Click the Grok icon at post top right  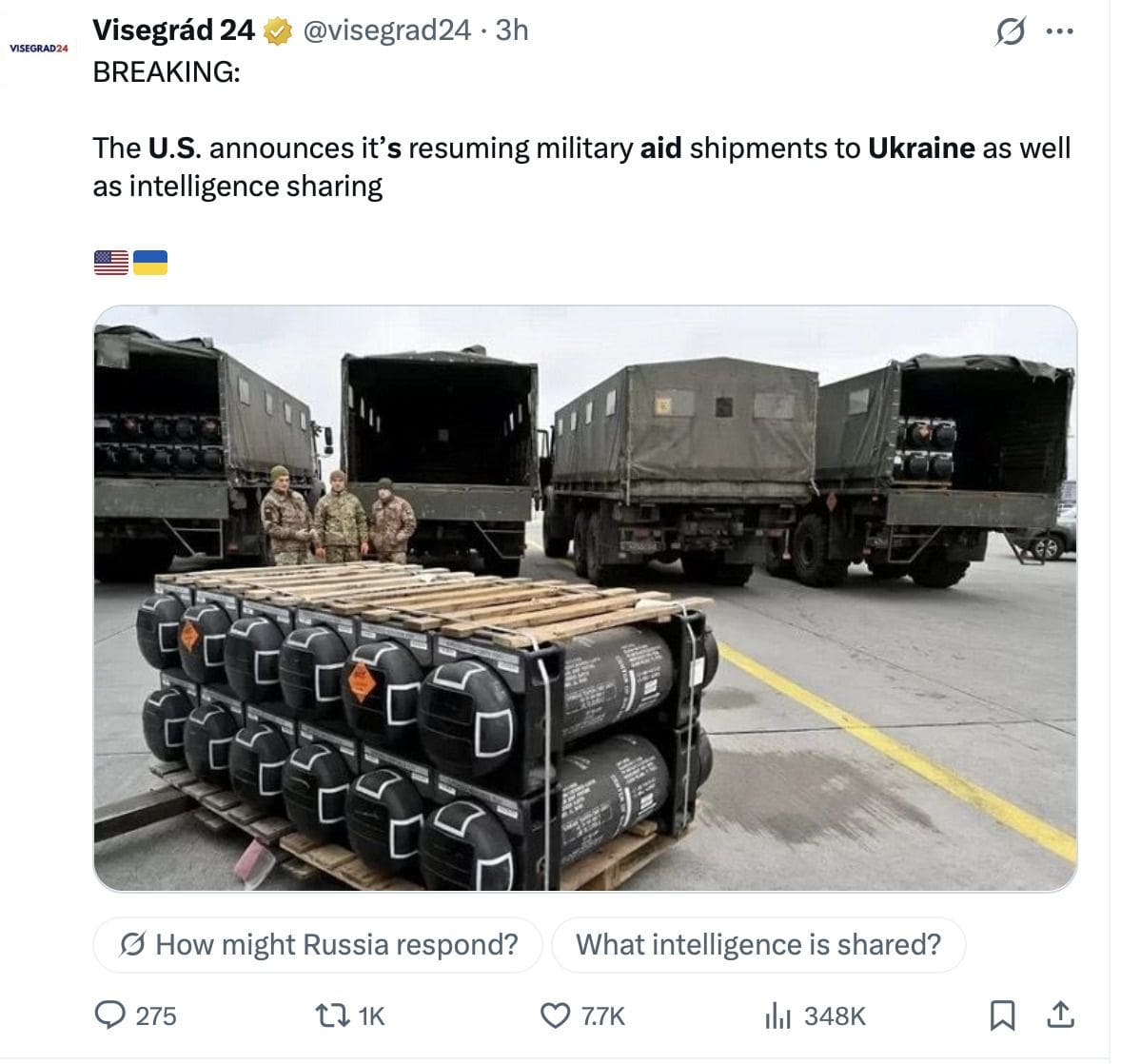pyautogui.click(x=1010, y=31)
